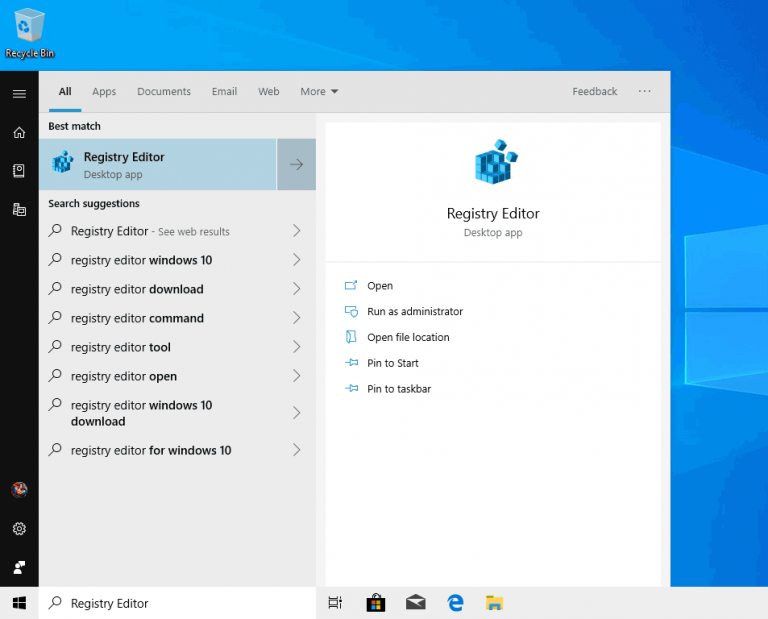Open the Settings gear icon
Image resolution: width=768 pixels, height=619 pixels.
pyautogui.click(x=19, y=528)
